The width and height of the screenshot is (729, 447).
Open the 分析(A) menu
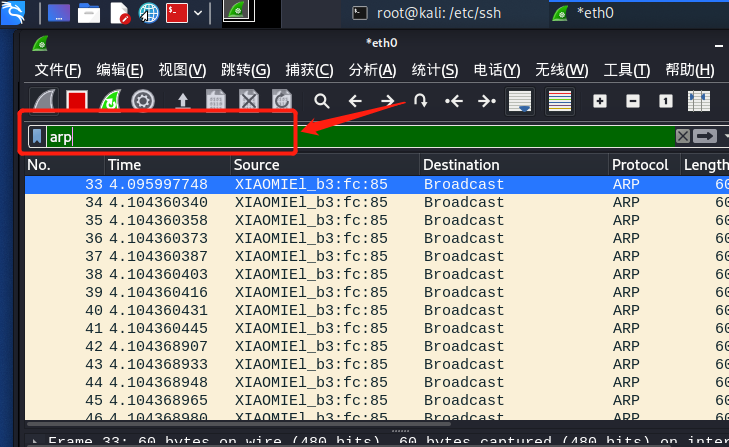point(372,70)
